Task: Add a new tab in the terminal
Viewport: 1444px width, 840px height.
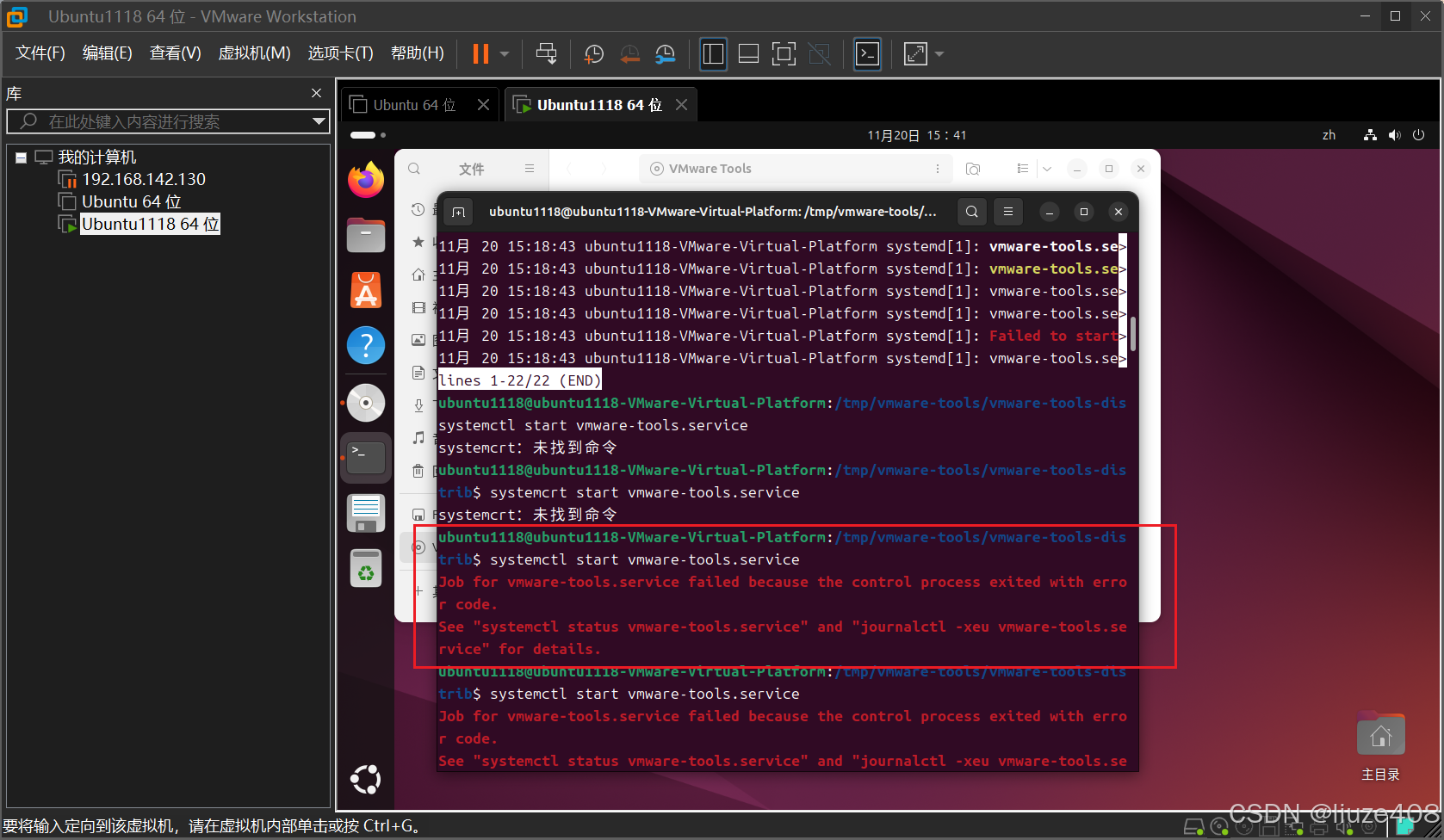Action: 459,212
